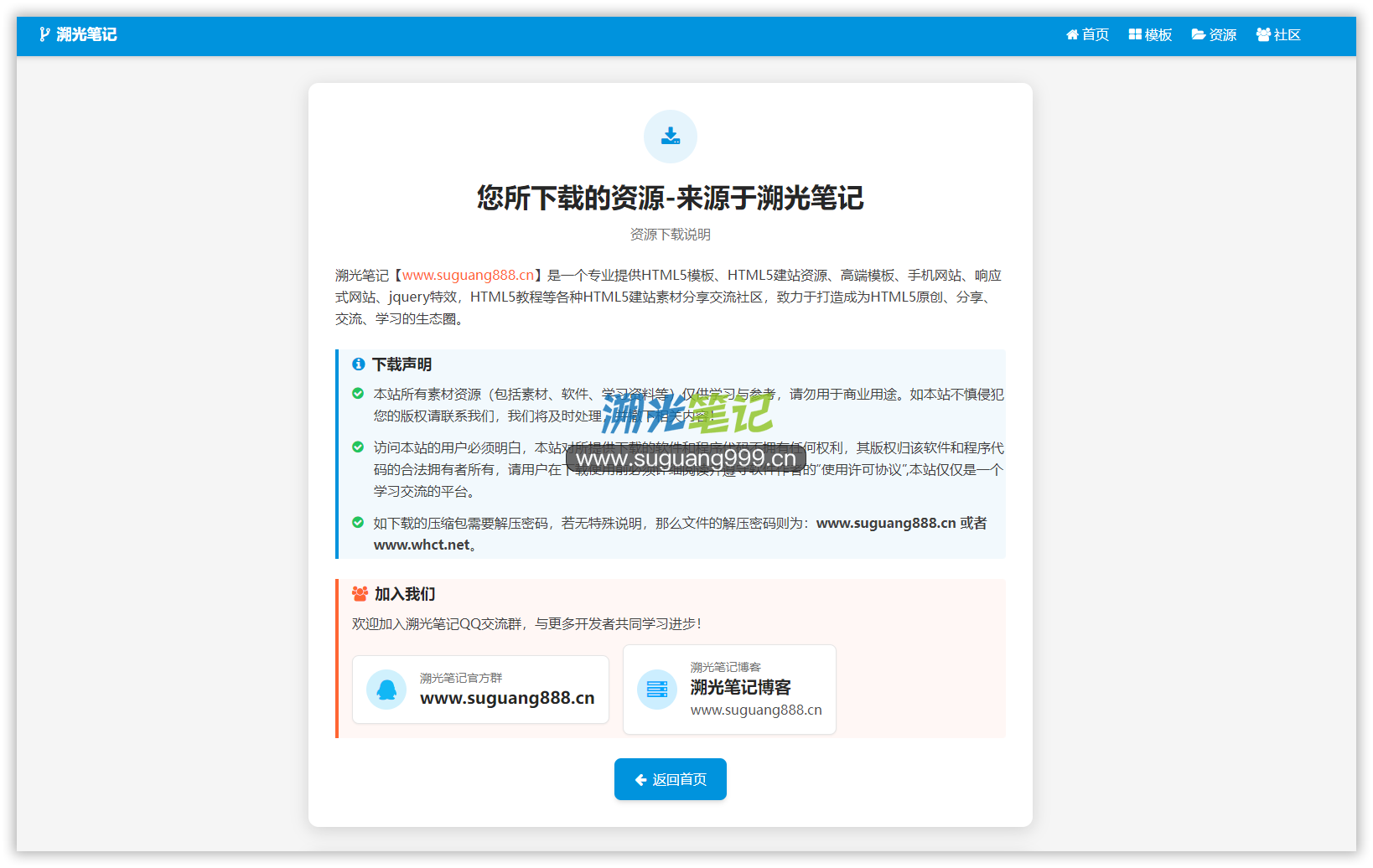1373x868 pixels.
Task: Open 模板 in the top navigation
Action: tap(1150, 34)
